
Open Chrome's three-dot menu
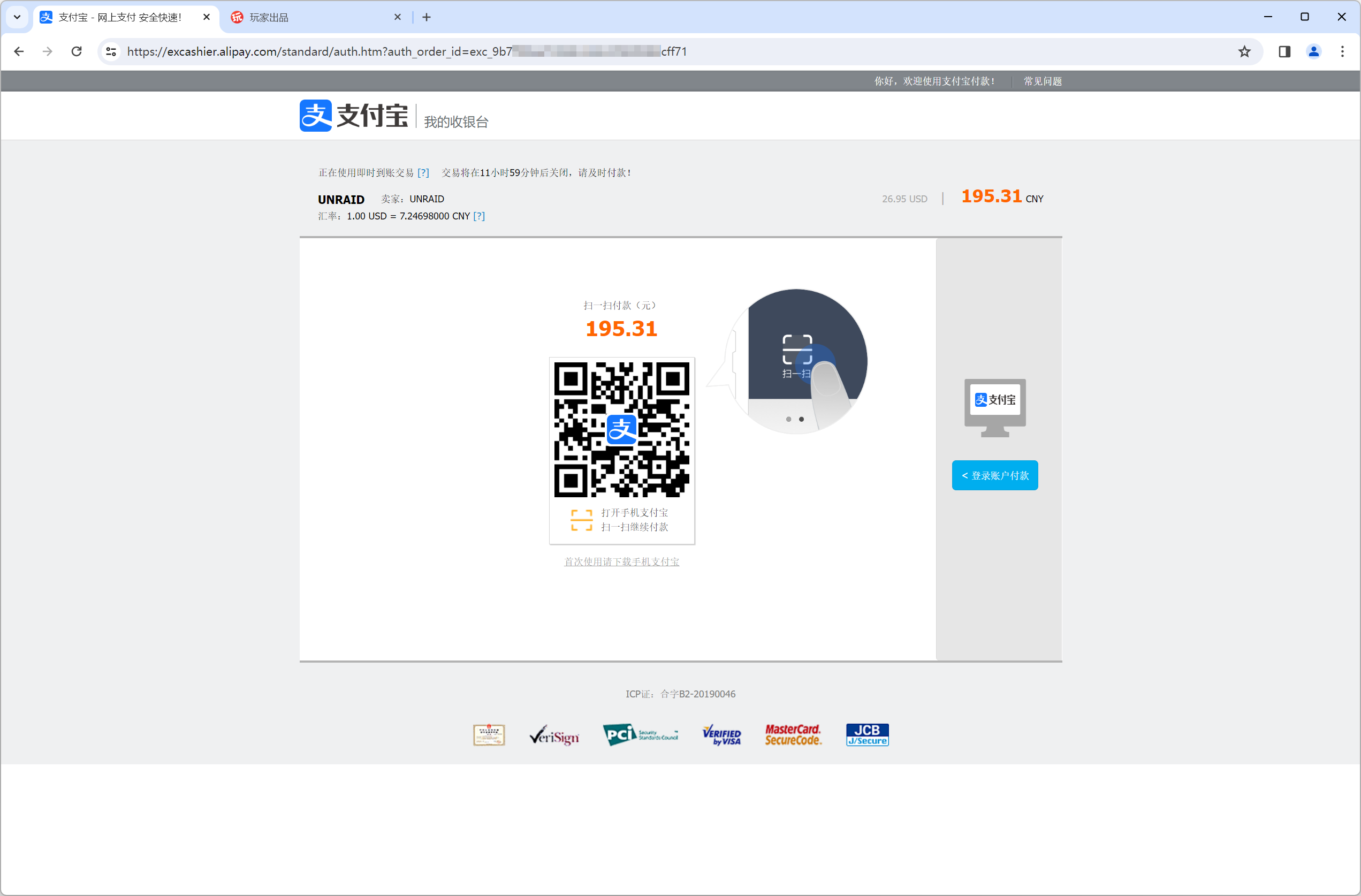[x=1342, y=51]
